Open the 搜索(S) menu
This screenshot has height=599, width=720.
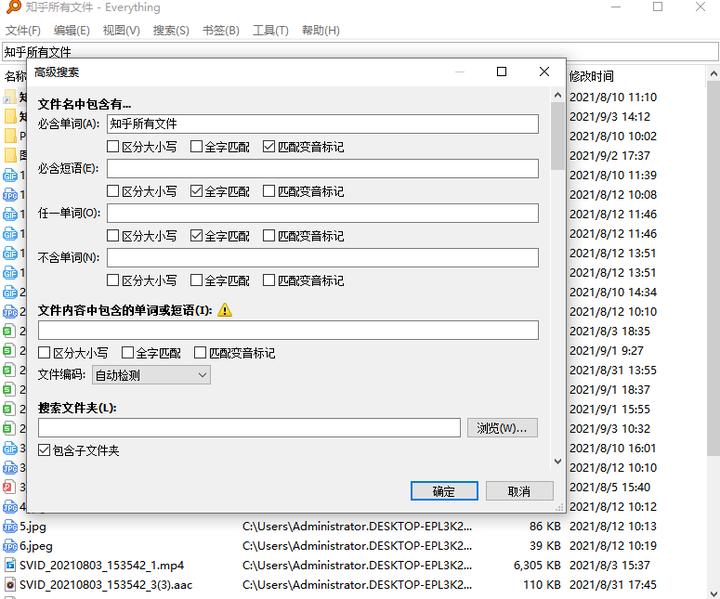(x=171, y=31)
